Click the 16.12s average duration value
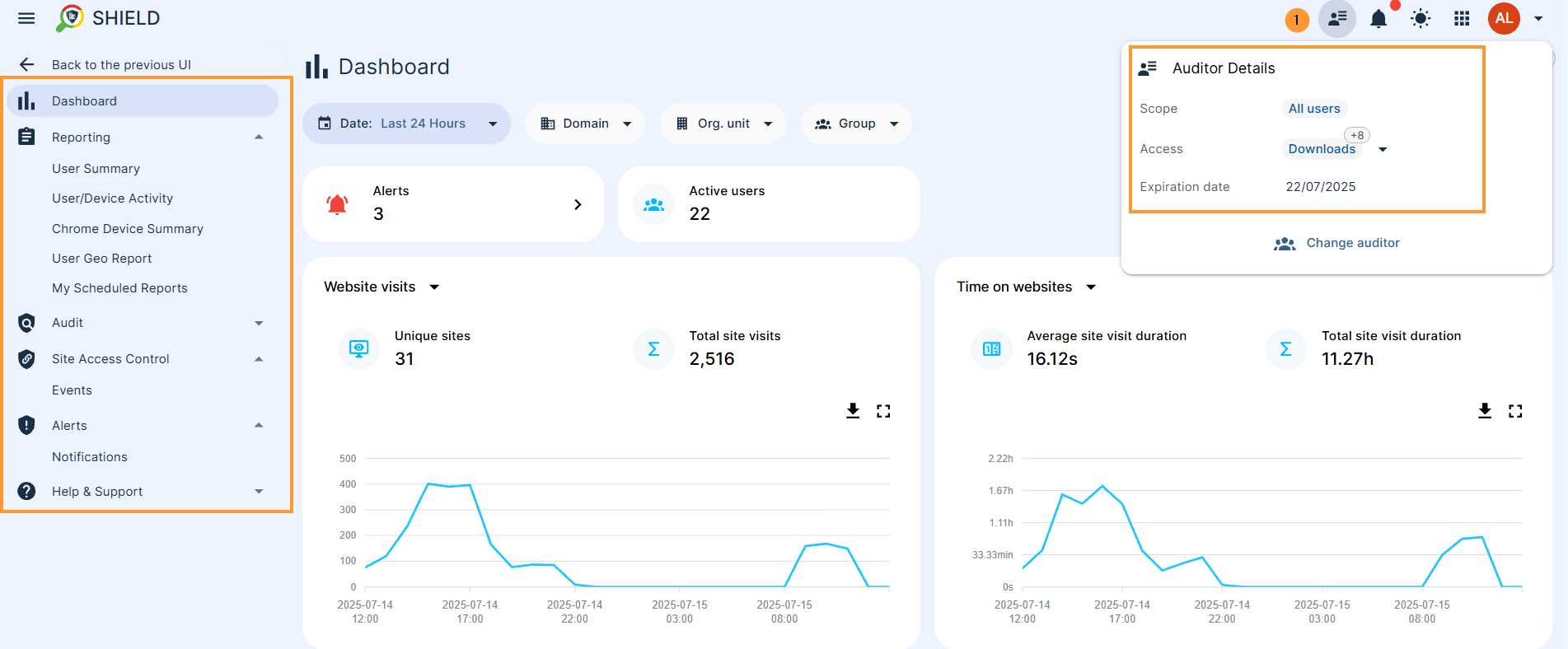 [x=1052, y=359]
